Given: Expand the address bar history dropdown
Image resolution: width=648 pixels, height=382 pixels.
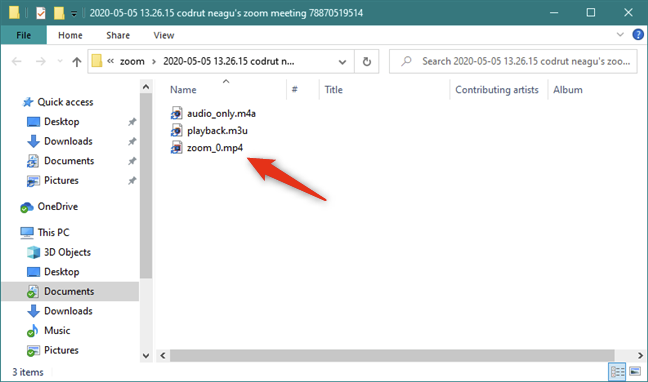Looking at the screenshot, I should [342, 62].
